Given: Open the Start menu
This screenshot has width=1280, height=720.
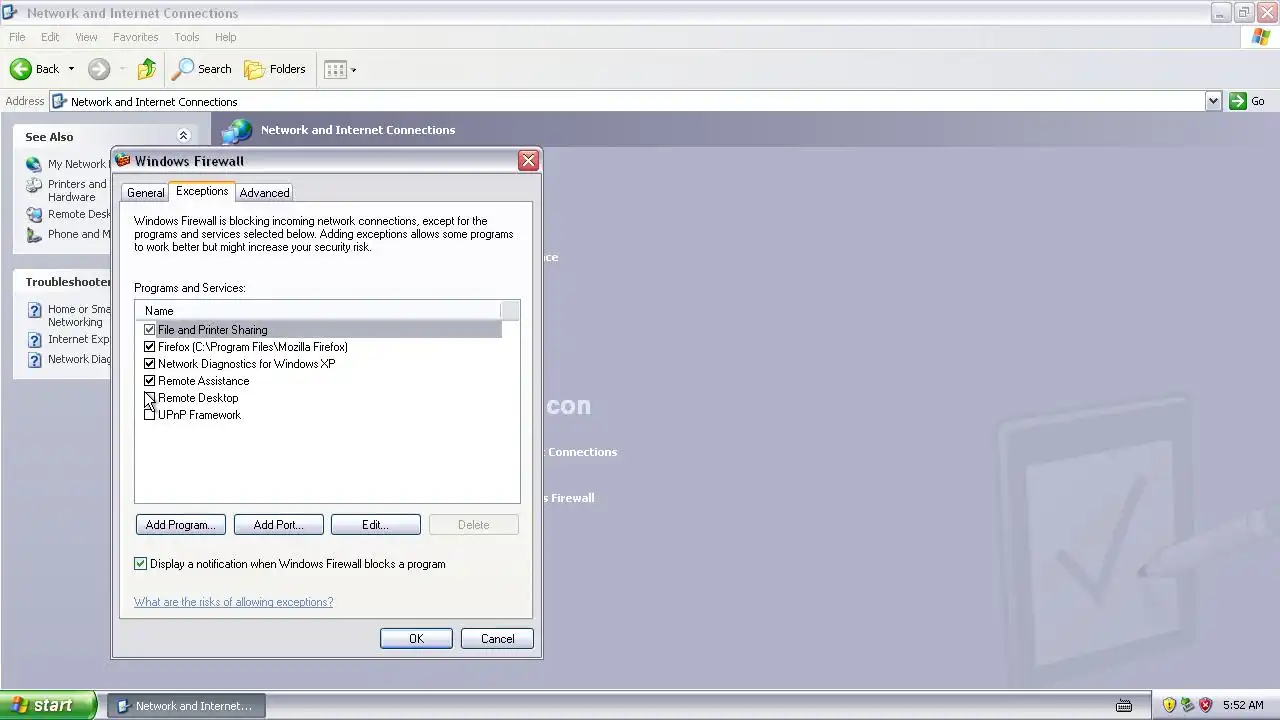Looking at the screenshot, I should pos(48,705).
